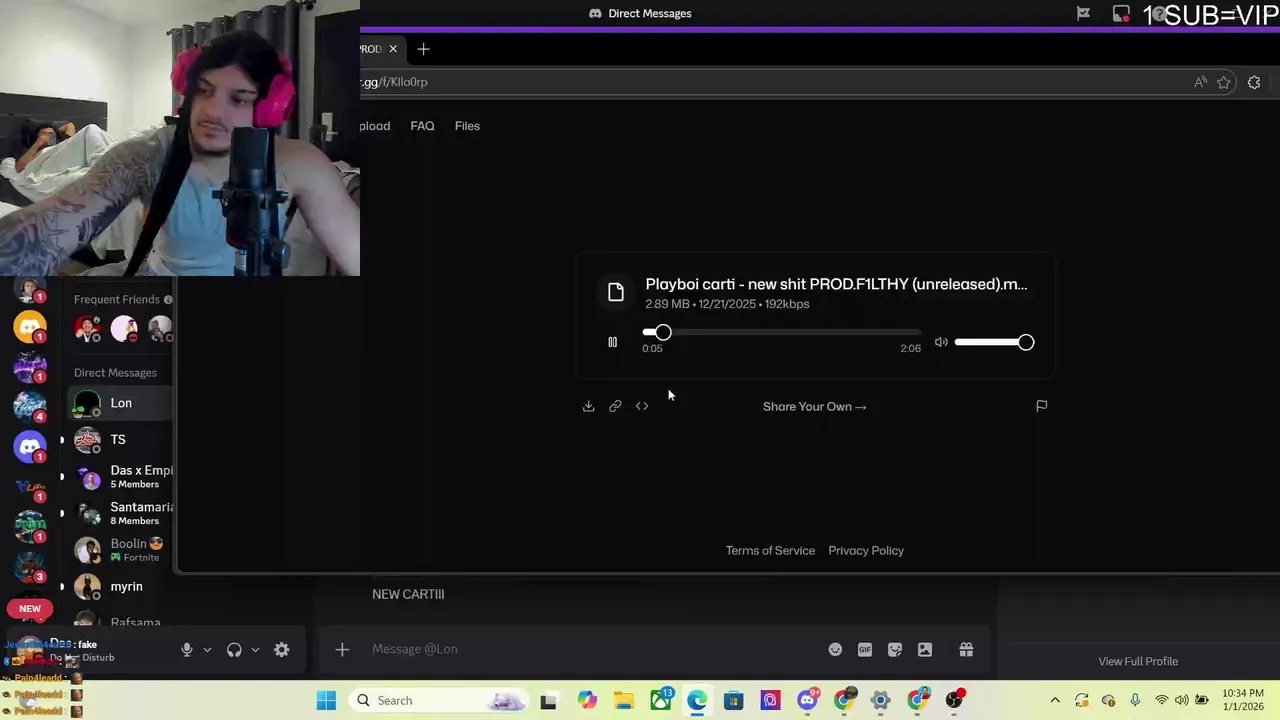Toggle Discord headphones deafen

click(234, 649)
